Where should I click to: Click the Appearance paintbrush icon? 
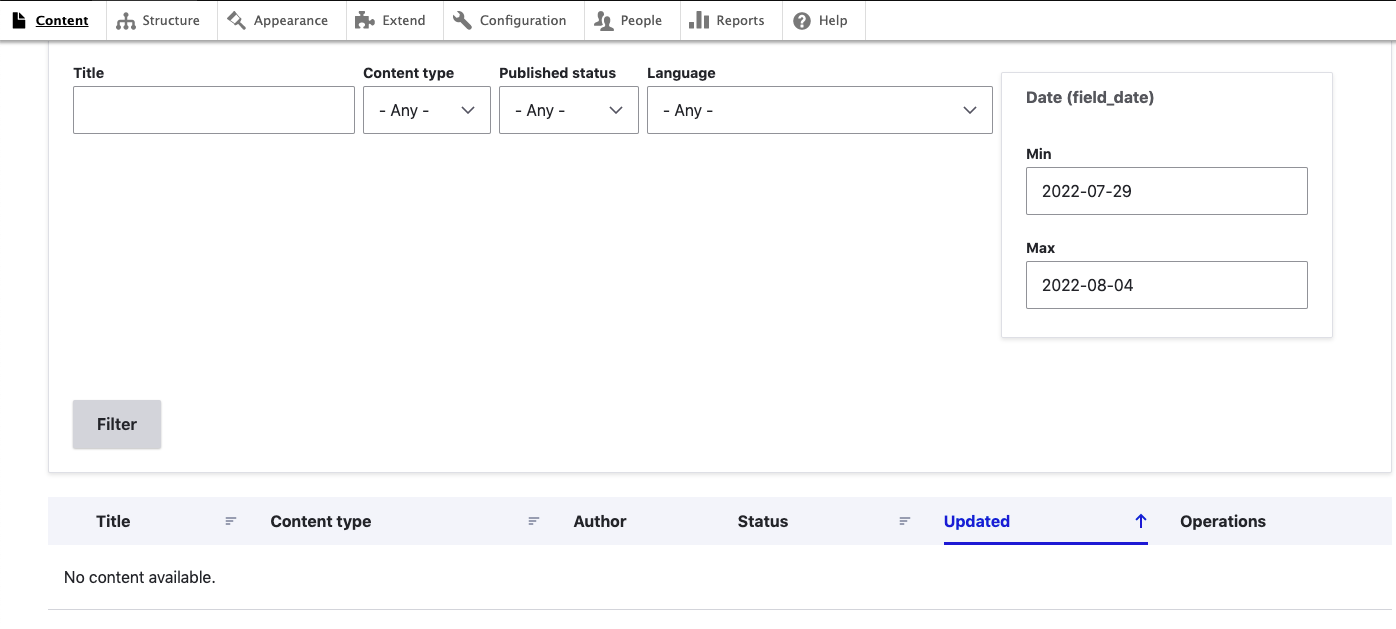(236, 20)
